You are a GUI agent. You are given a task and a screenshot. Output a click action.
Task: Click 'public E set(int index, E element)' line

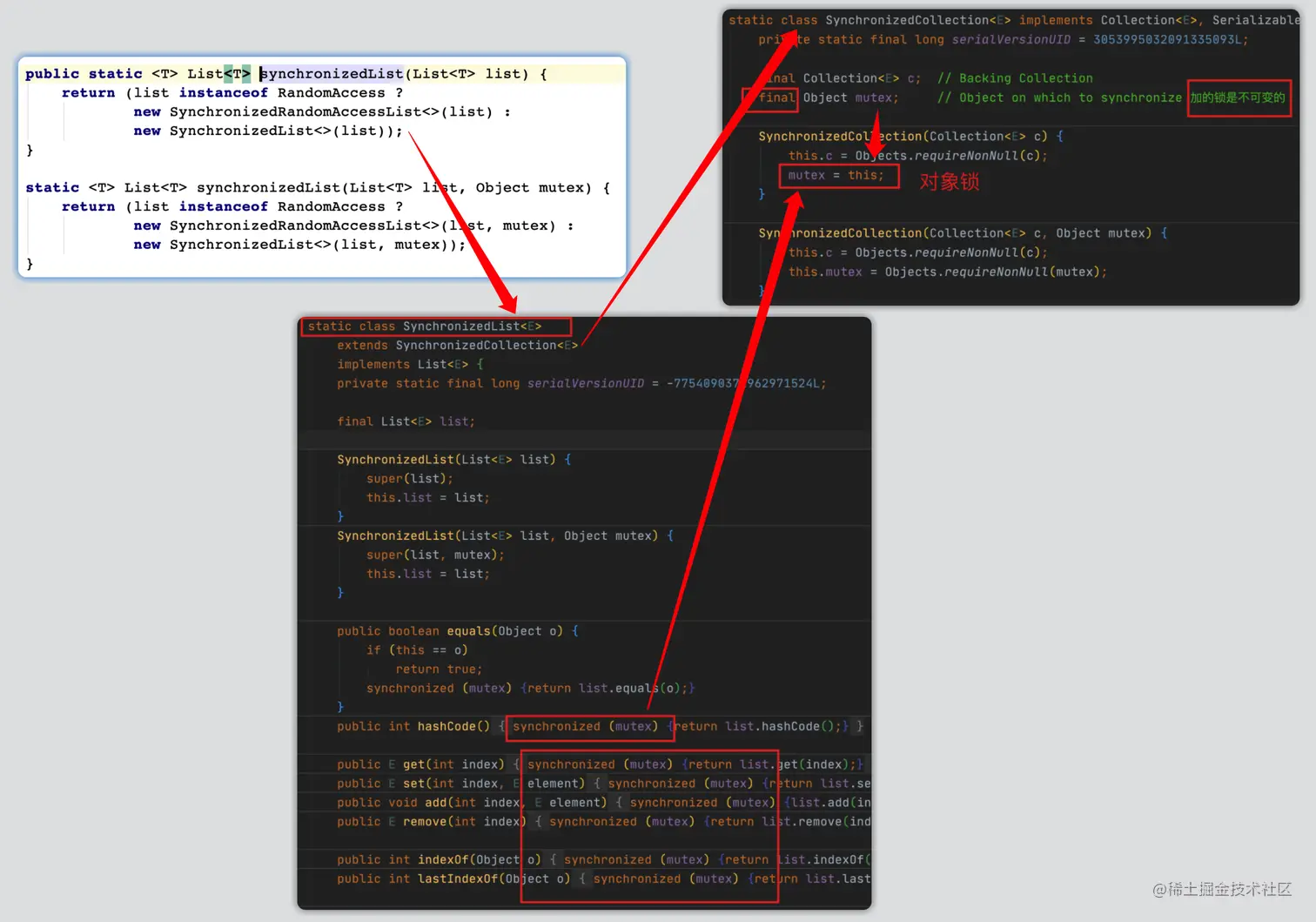(603, 784)
